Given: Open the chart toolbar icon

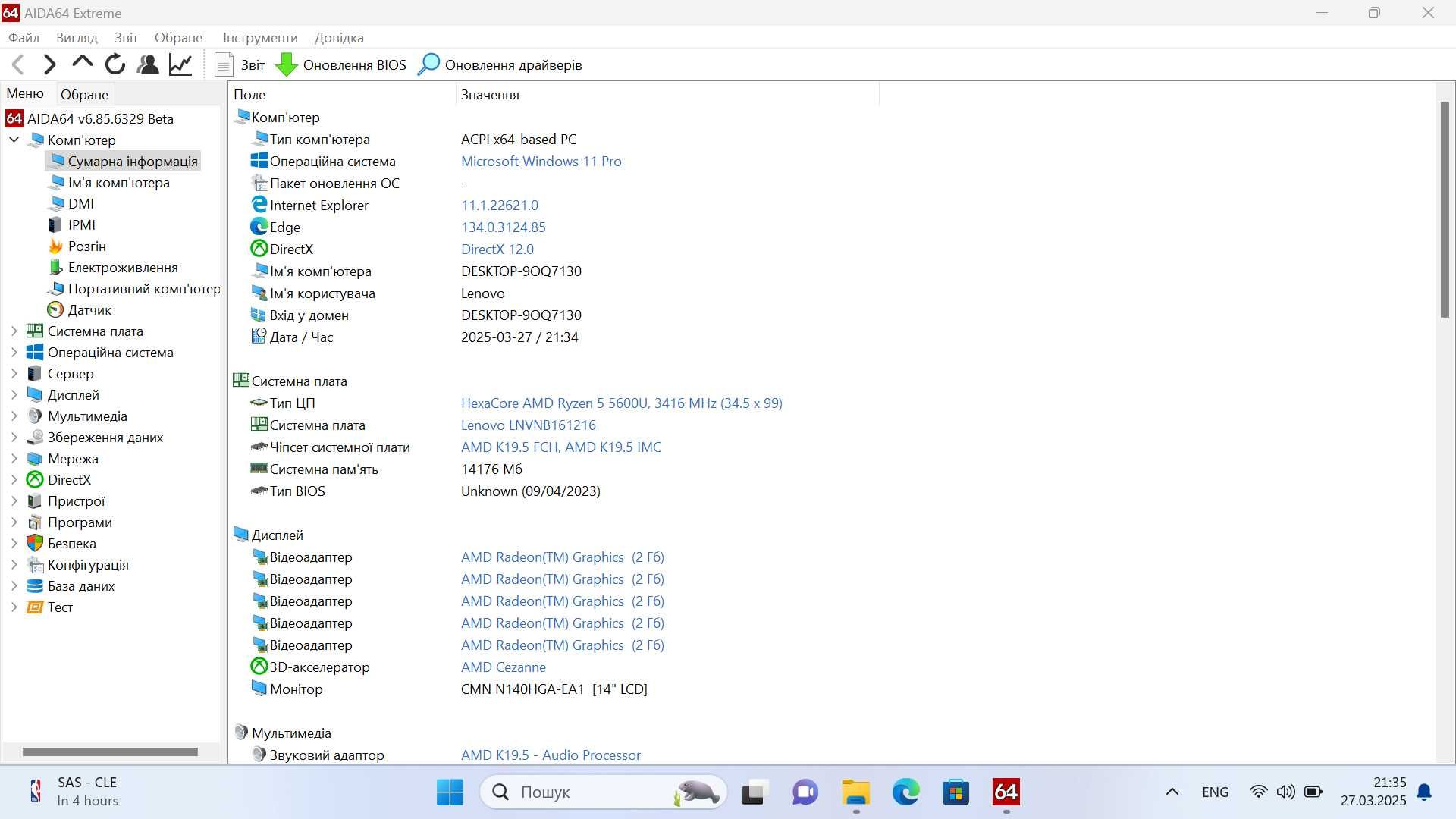Looking at the screenshot, I should pos(180,65).
